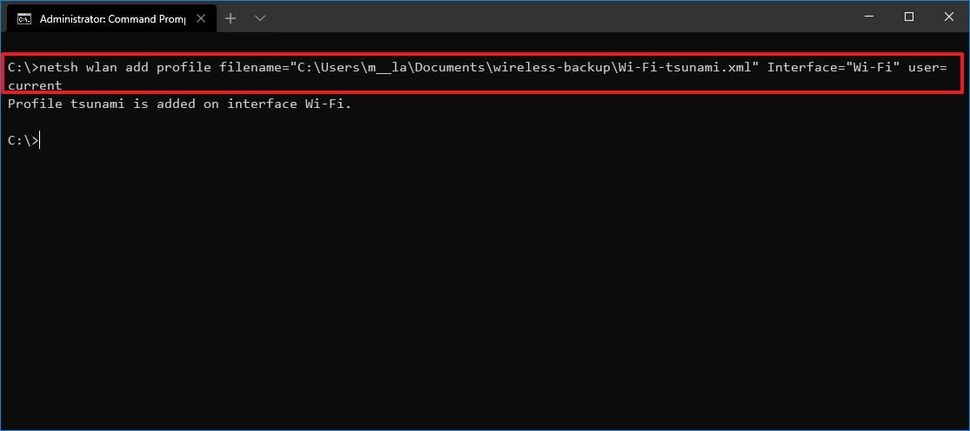The width and height of the screenshot is (970, 431).
Task: Expand the new tab profile dropdown
Action: tap(260, 18)
